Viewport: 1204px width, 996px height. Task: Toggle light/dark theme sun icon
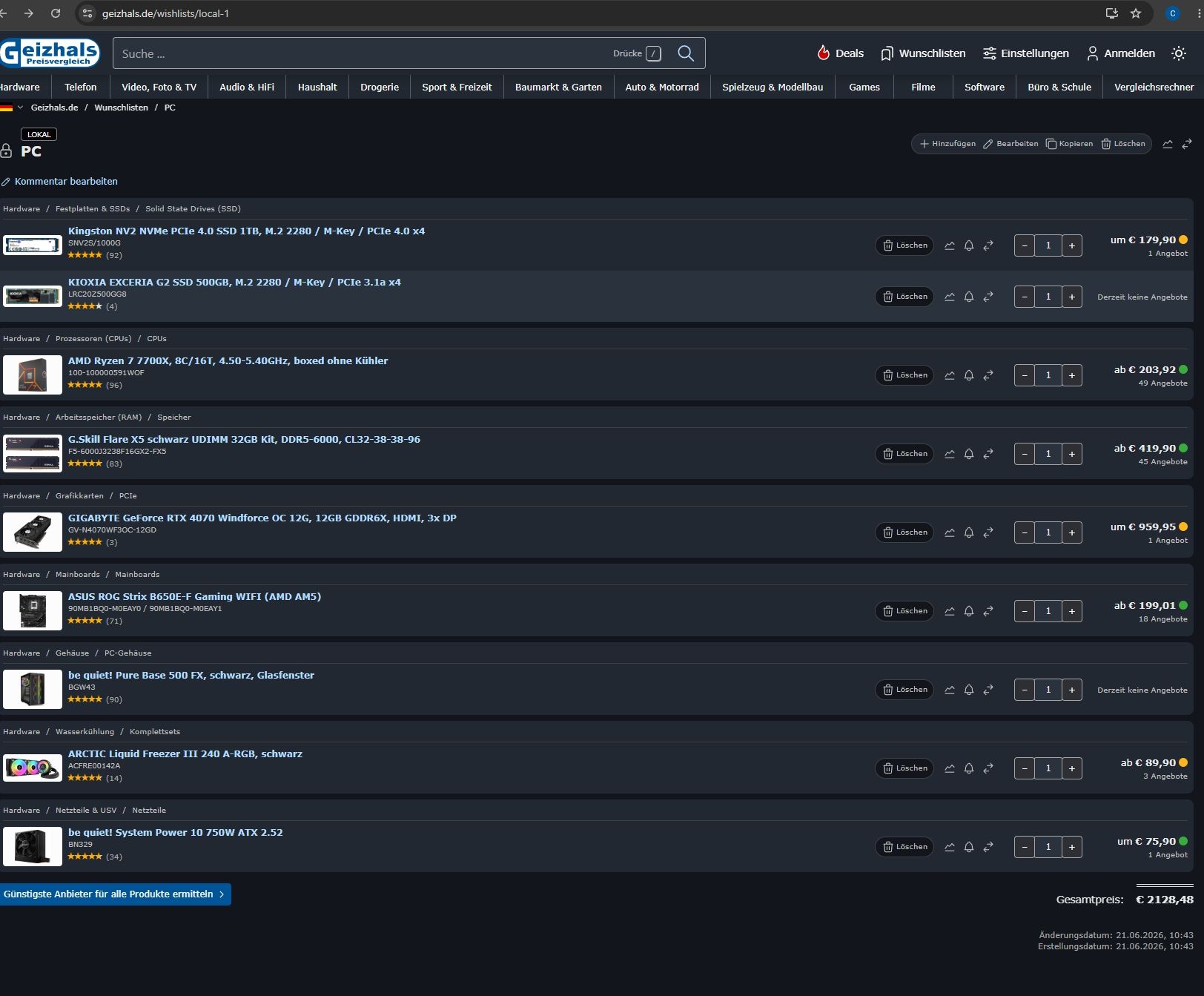1179,53
